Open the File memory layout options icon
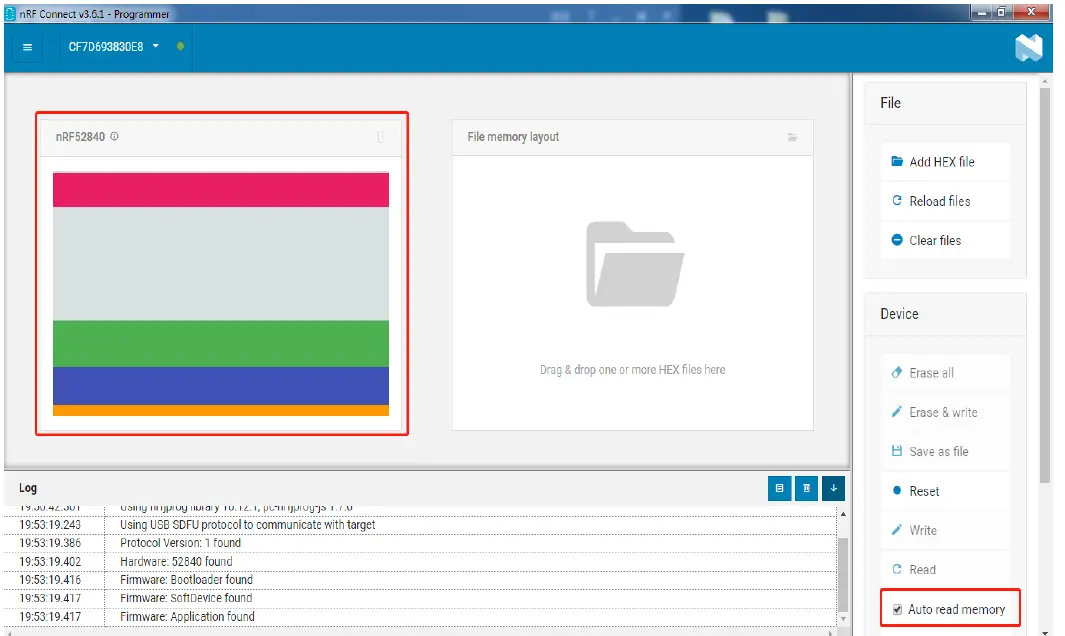The width and height of the screenshot is (1065, 636). click(x=792, y=137)
